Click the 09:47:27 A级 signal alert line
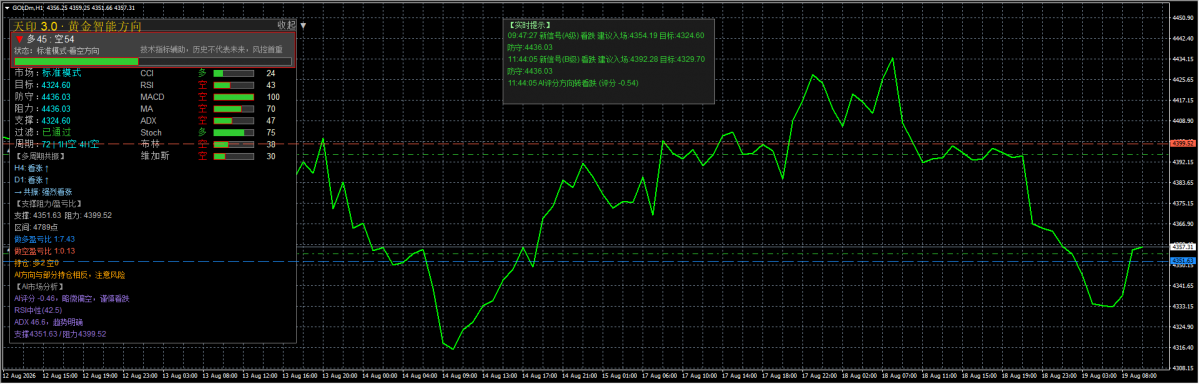Image resolution: width=1199 pixels, height=384 pixels. pyautogui.click(x=606, y=35)
